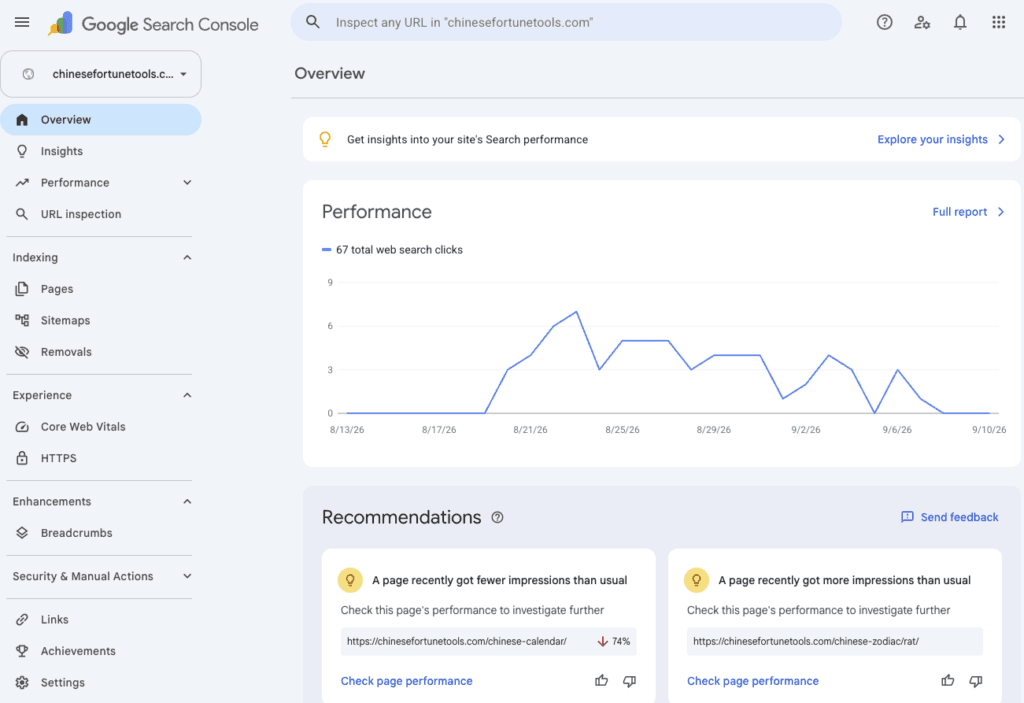Click the Send feedback speech icon
This screenshot has width=1024, height=703.
(x=907, y=517)
